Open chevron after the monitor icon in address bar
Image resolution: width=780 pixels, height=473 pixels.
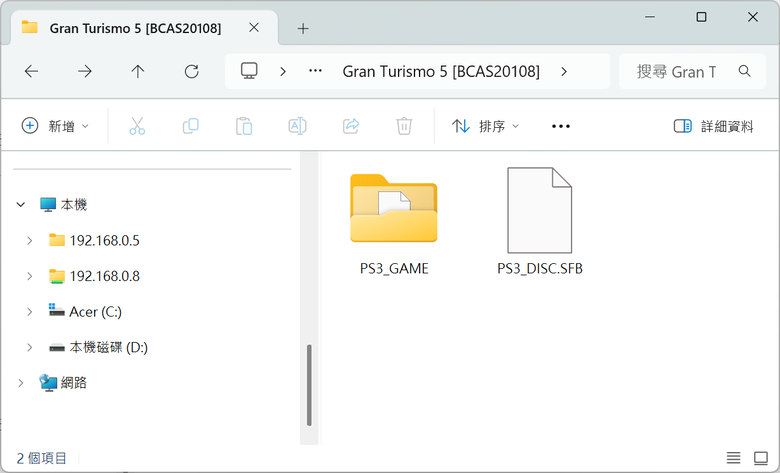coord(283,72)
